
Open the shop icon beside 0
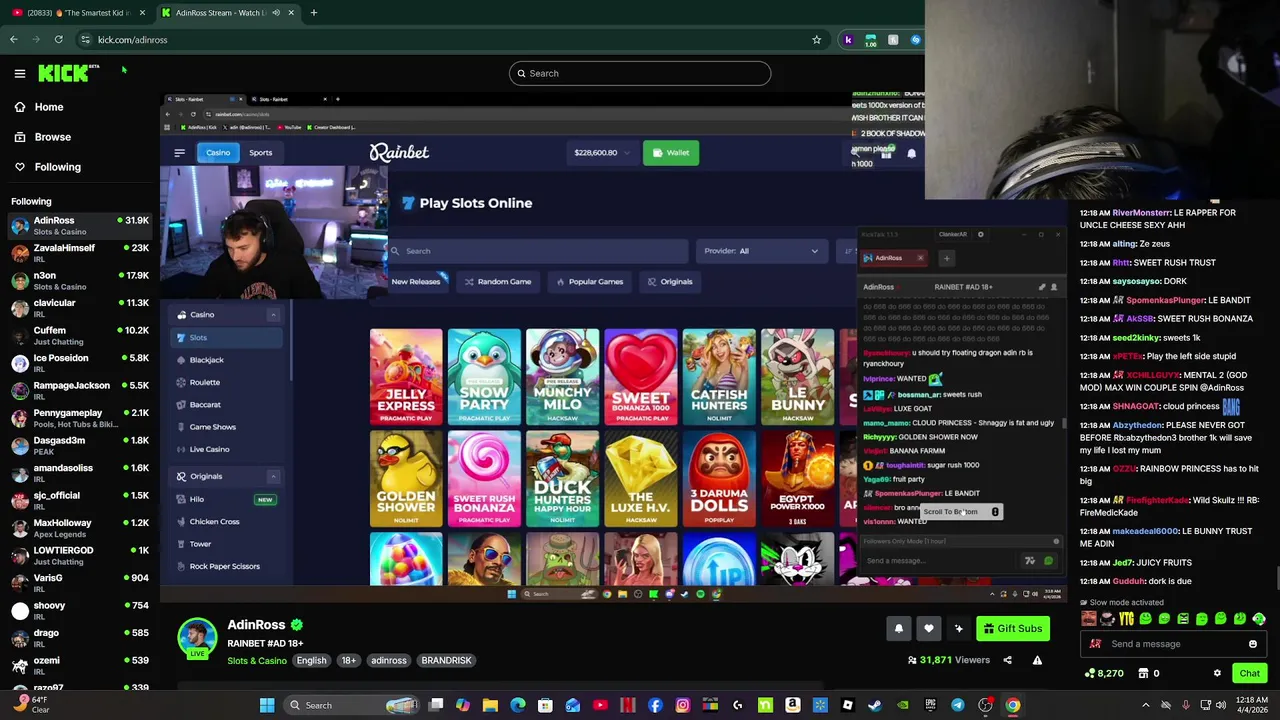pos(1143,674)
